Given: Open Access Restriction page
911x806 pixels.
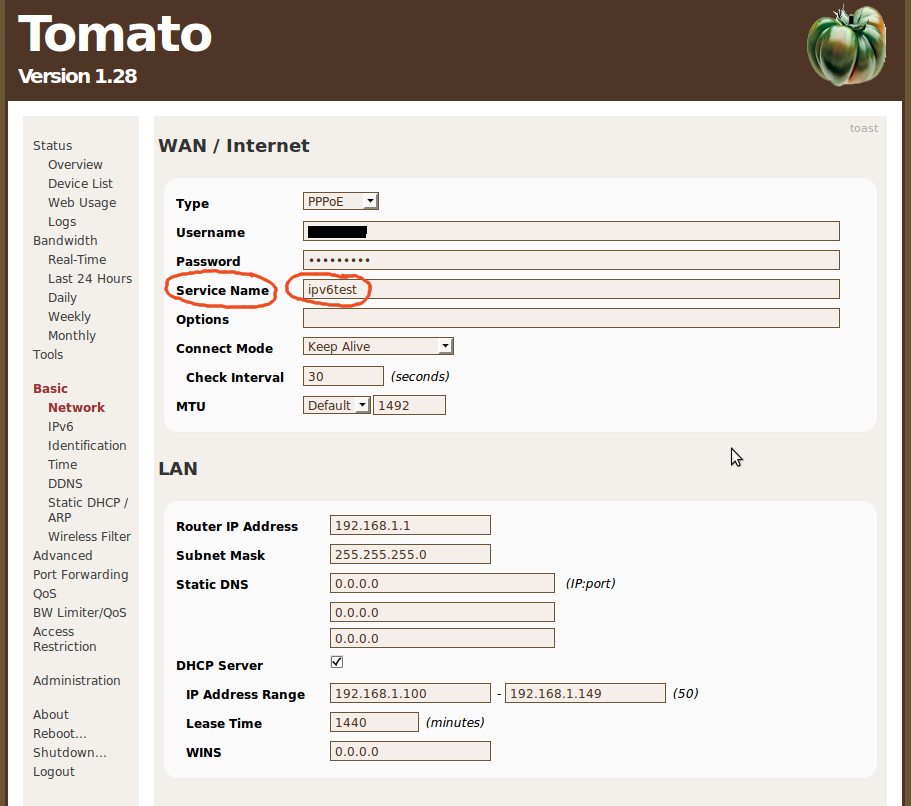Looking at the screenshot, I should coord(64,639).
